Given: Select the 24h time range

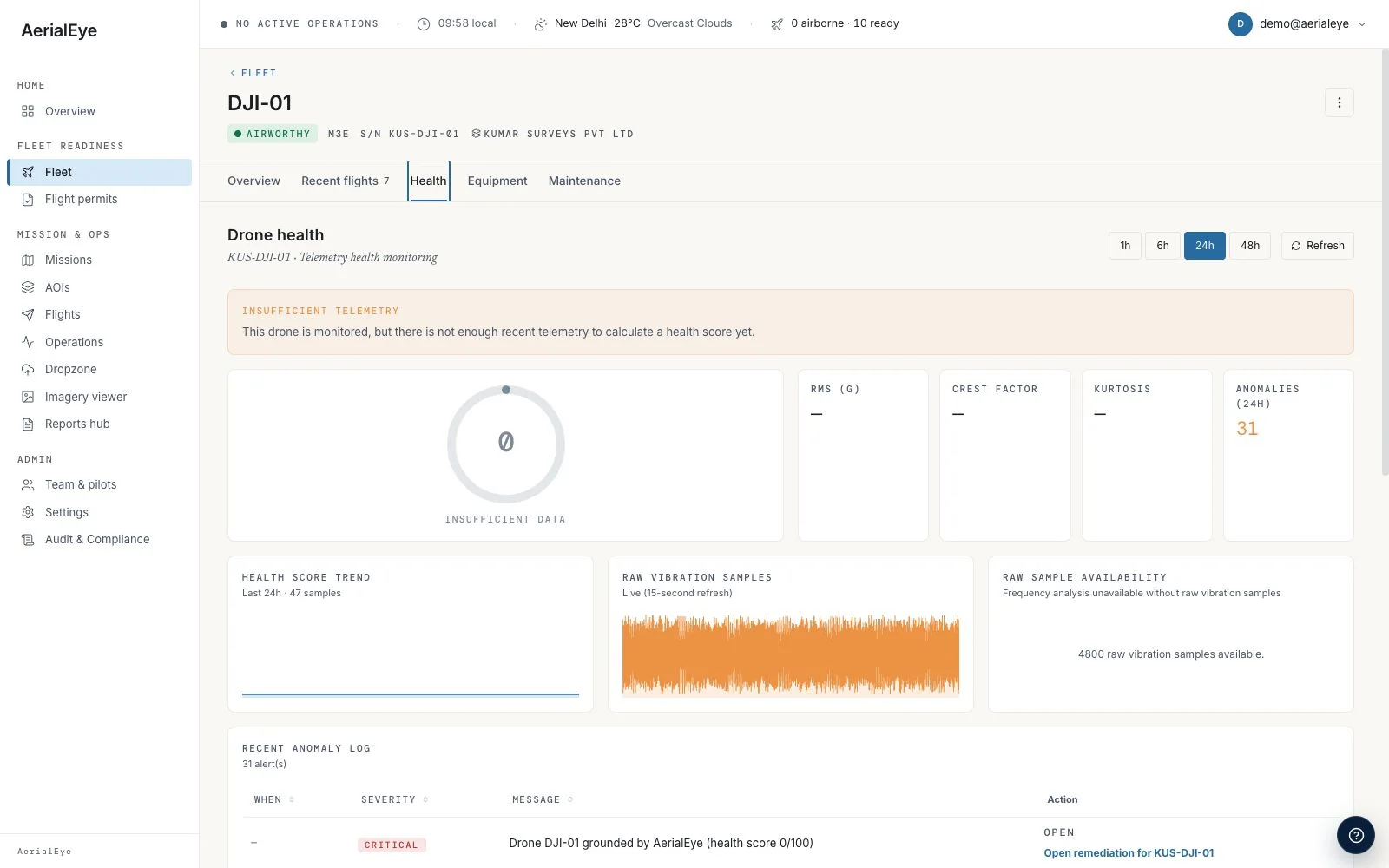Looking at the screenshot, I should [x=1205, y=246].
